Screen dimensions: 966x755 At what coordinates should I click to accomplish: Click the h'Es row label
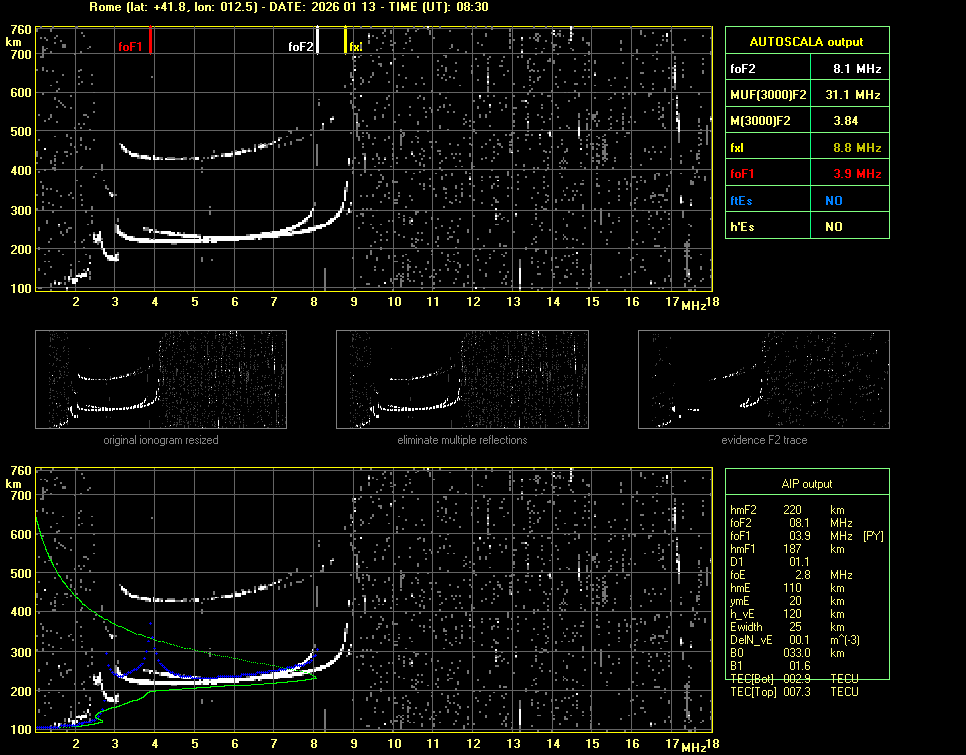[x=741, y=227]
